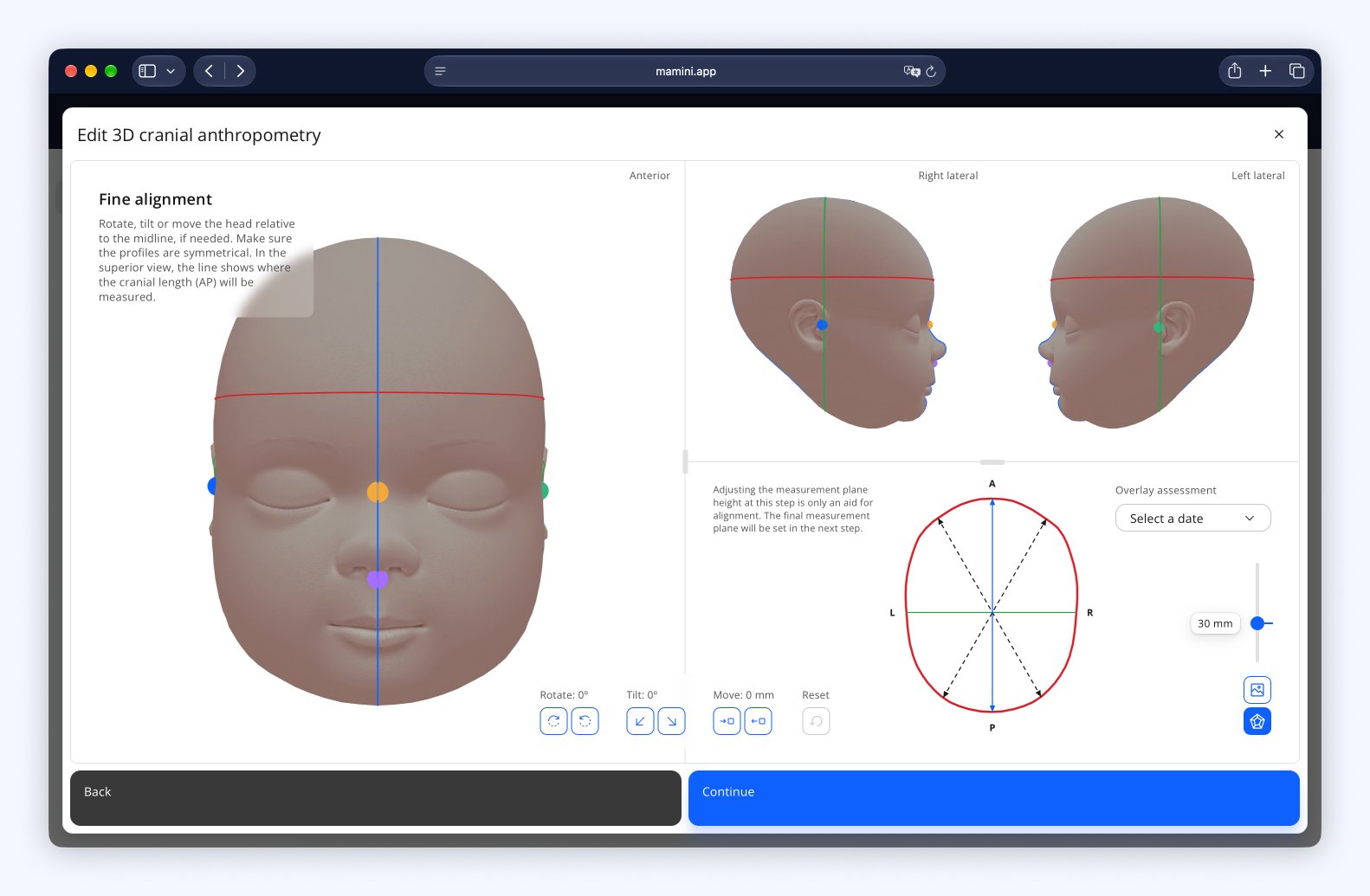Click the green ear landmark in Left lateral view
The width and height of the screenshot is (1370, 896).
[1159, 327]
